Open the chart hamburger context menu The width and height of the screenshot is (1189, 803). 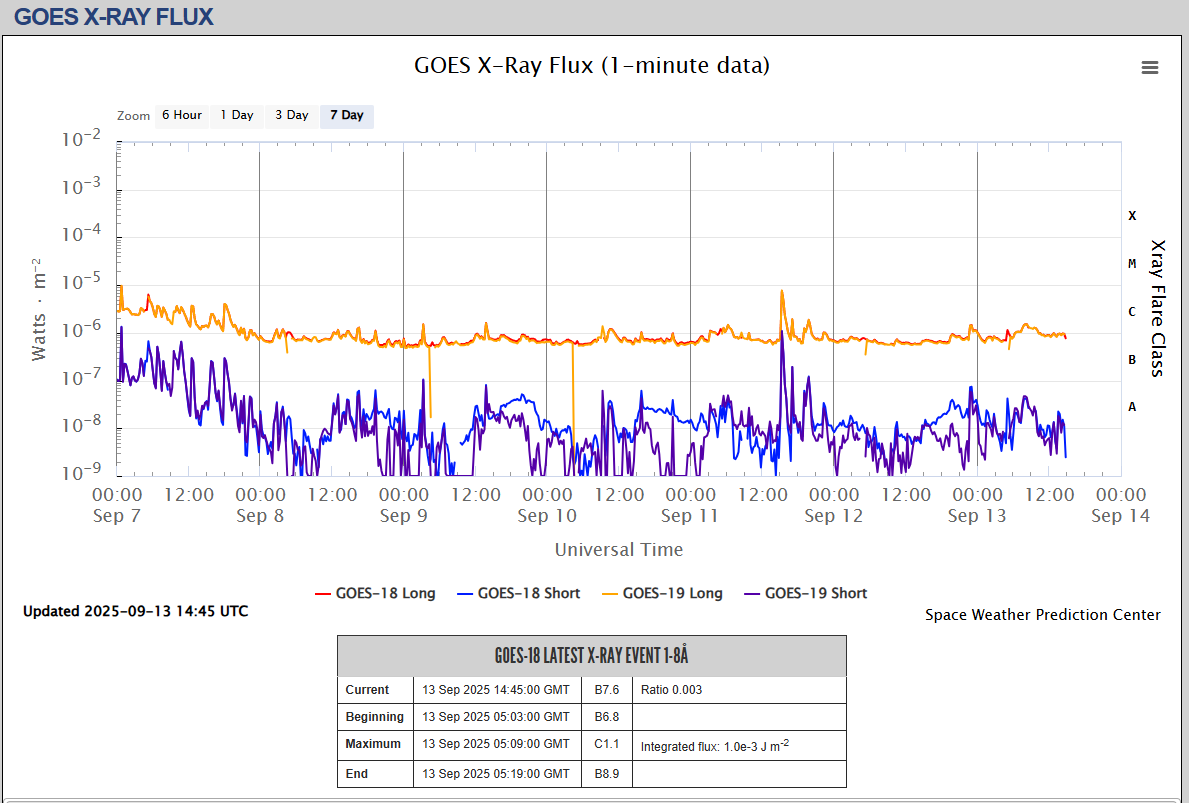pos(1150,68)
